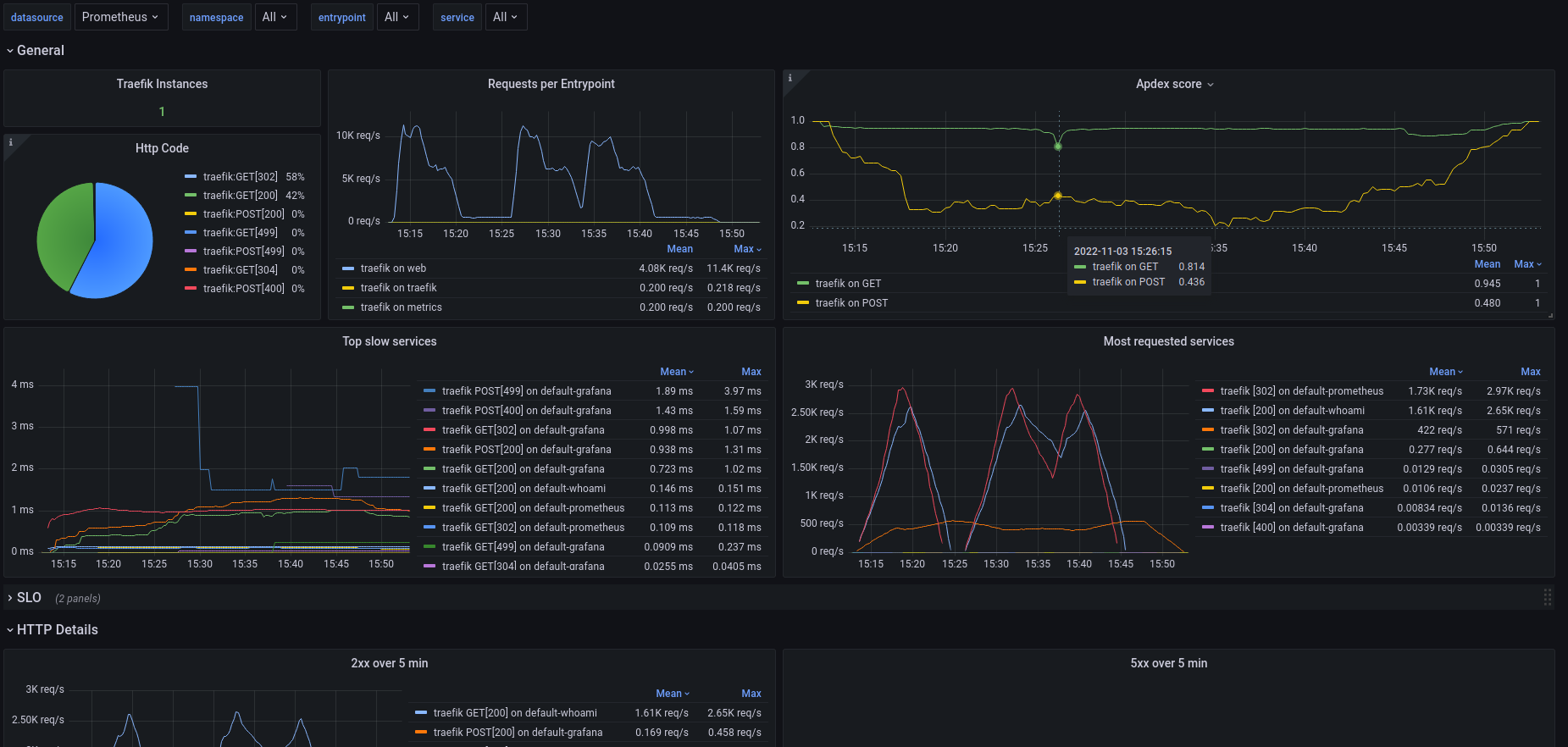The height and width of the screenshot is (747, 1568).
Task: Expand the collapsed SLO row
Action: 29,598
